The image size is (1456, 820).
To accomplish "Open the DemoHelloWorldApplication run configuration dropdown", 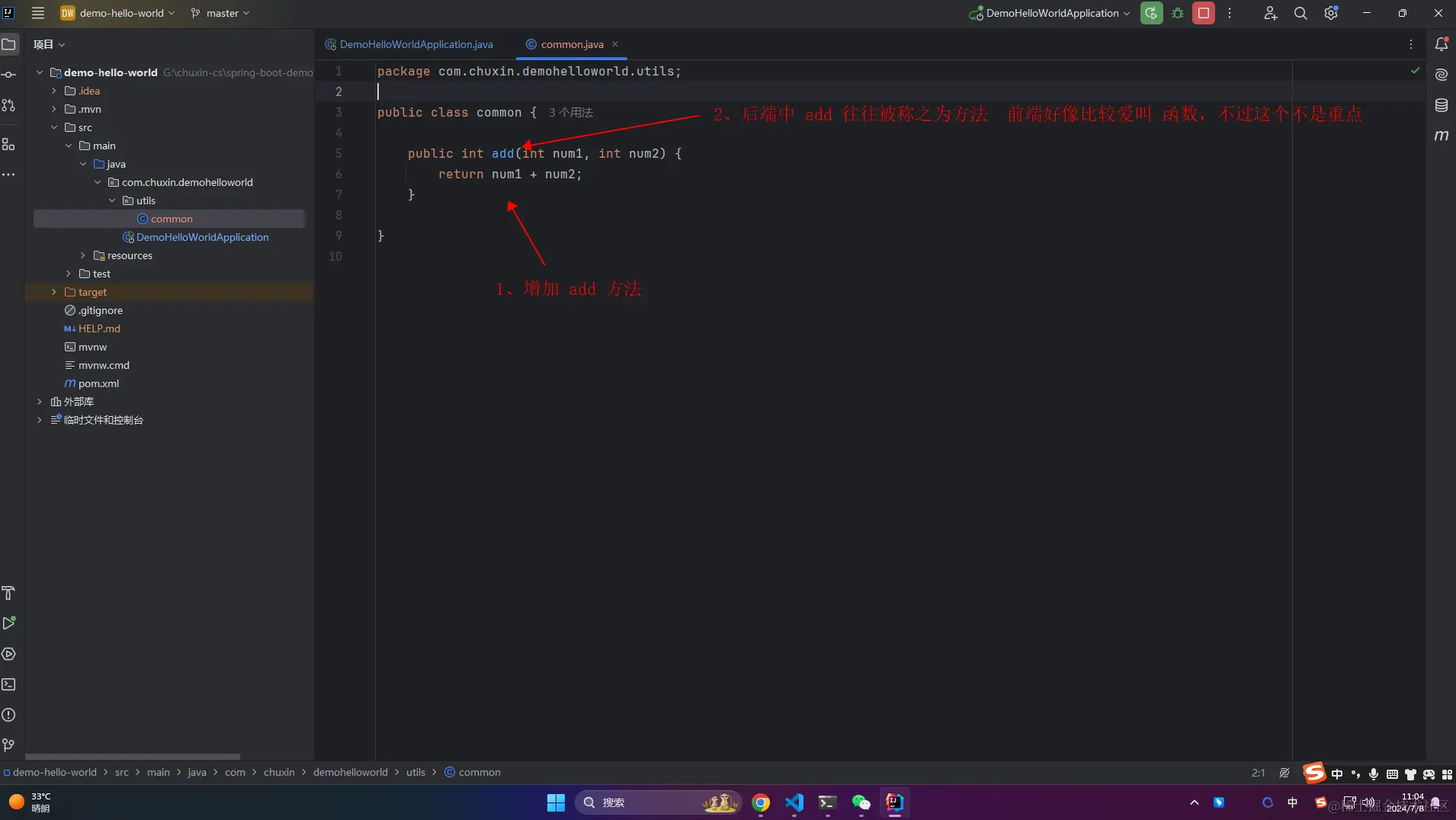I will pos(1050,13).
